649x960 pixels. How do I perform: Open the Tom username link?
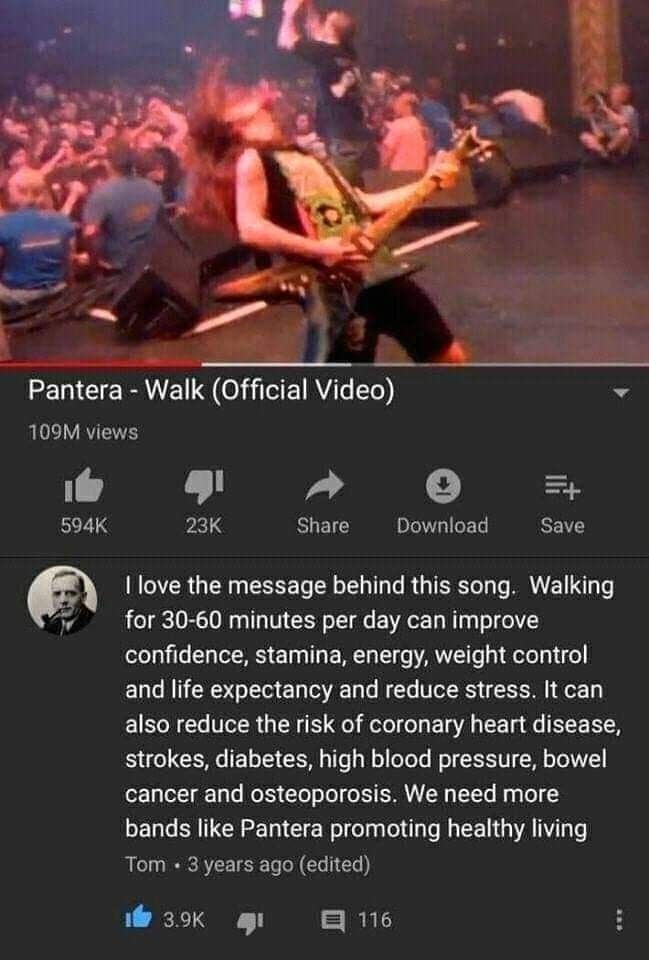pyautogui.click(x=145, y=864)
